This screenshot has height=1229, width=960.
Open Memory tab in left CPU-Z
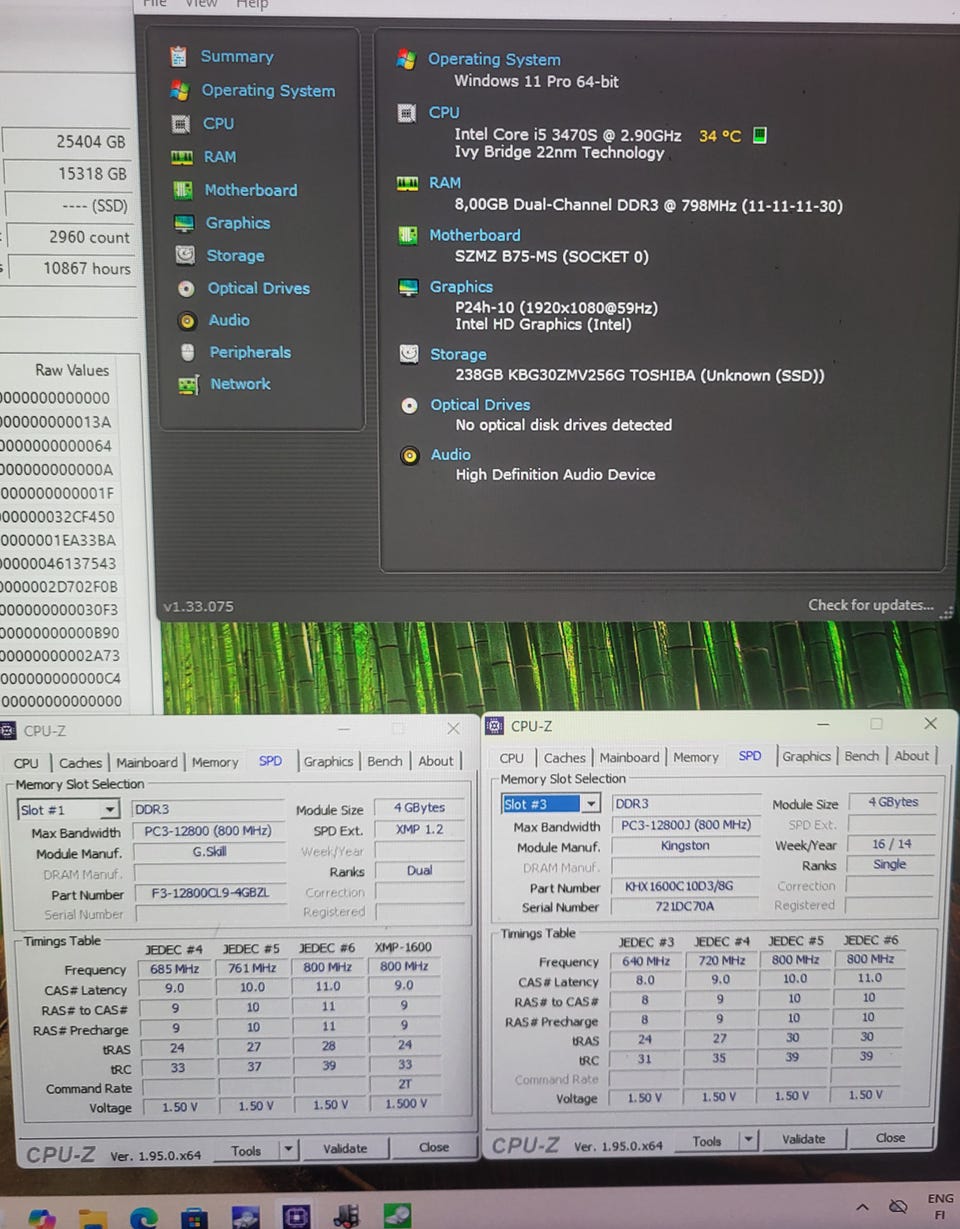pyautogui.click(x=215, y=762)
